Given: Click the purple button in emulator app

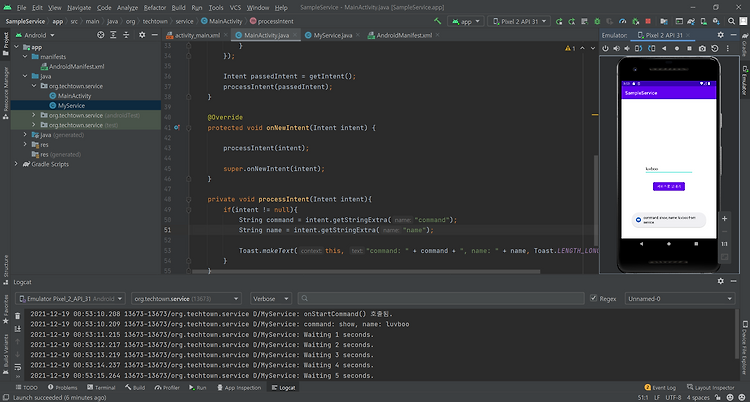Looking at the screenshot, I should click(669, 186).
